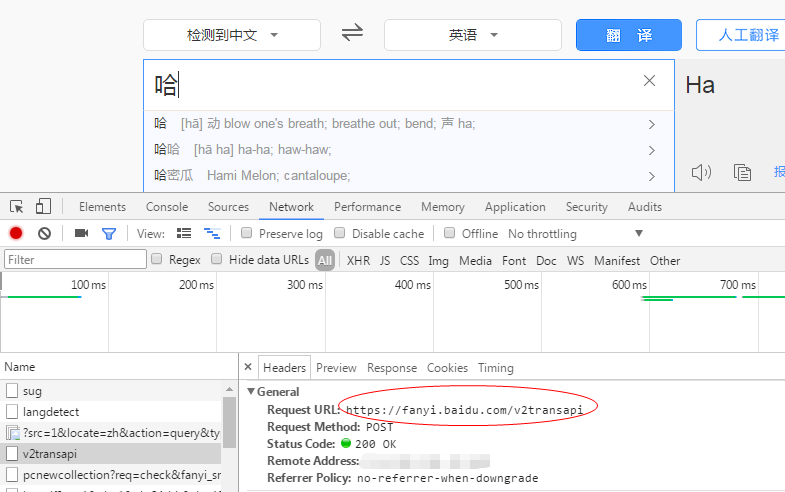Stop recording with the red record button
The width and height of the screenshot is (785, 492).
click(16, 233)
